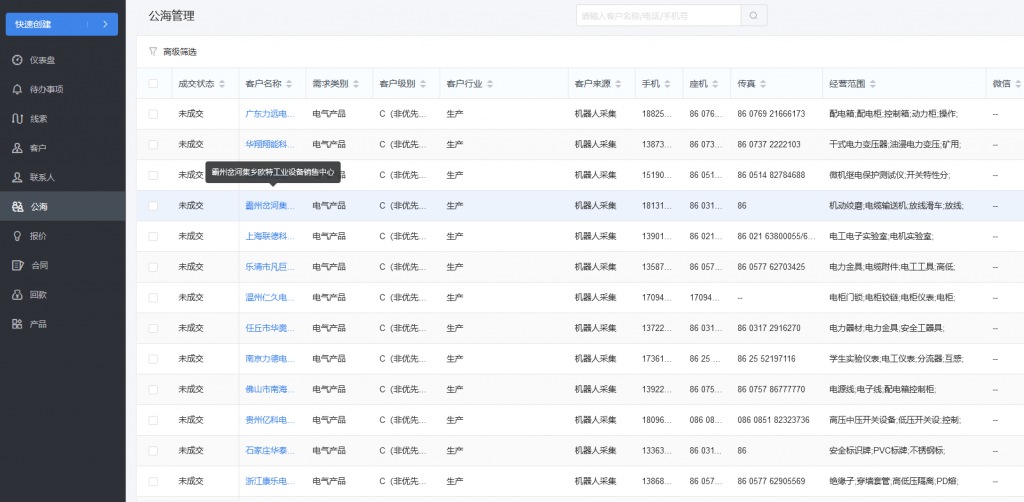The height and width of the screenshot is (502, 1024).
Task: Click the person icon beside 客户
Action: [x=17, y=148]
